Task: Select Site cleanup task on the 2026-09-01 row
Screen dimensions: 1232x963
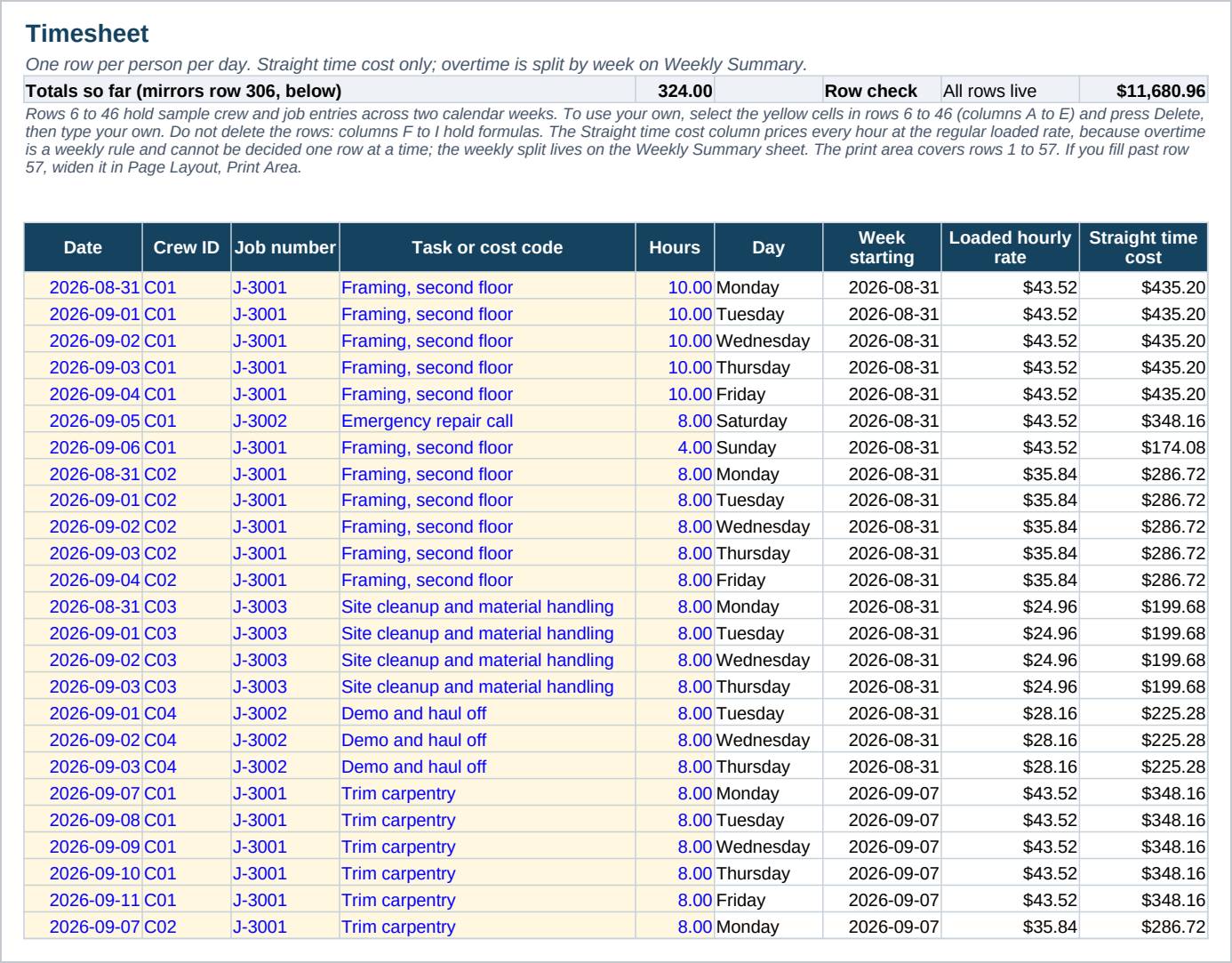Action: [487, 633]
